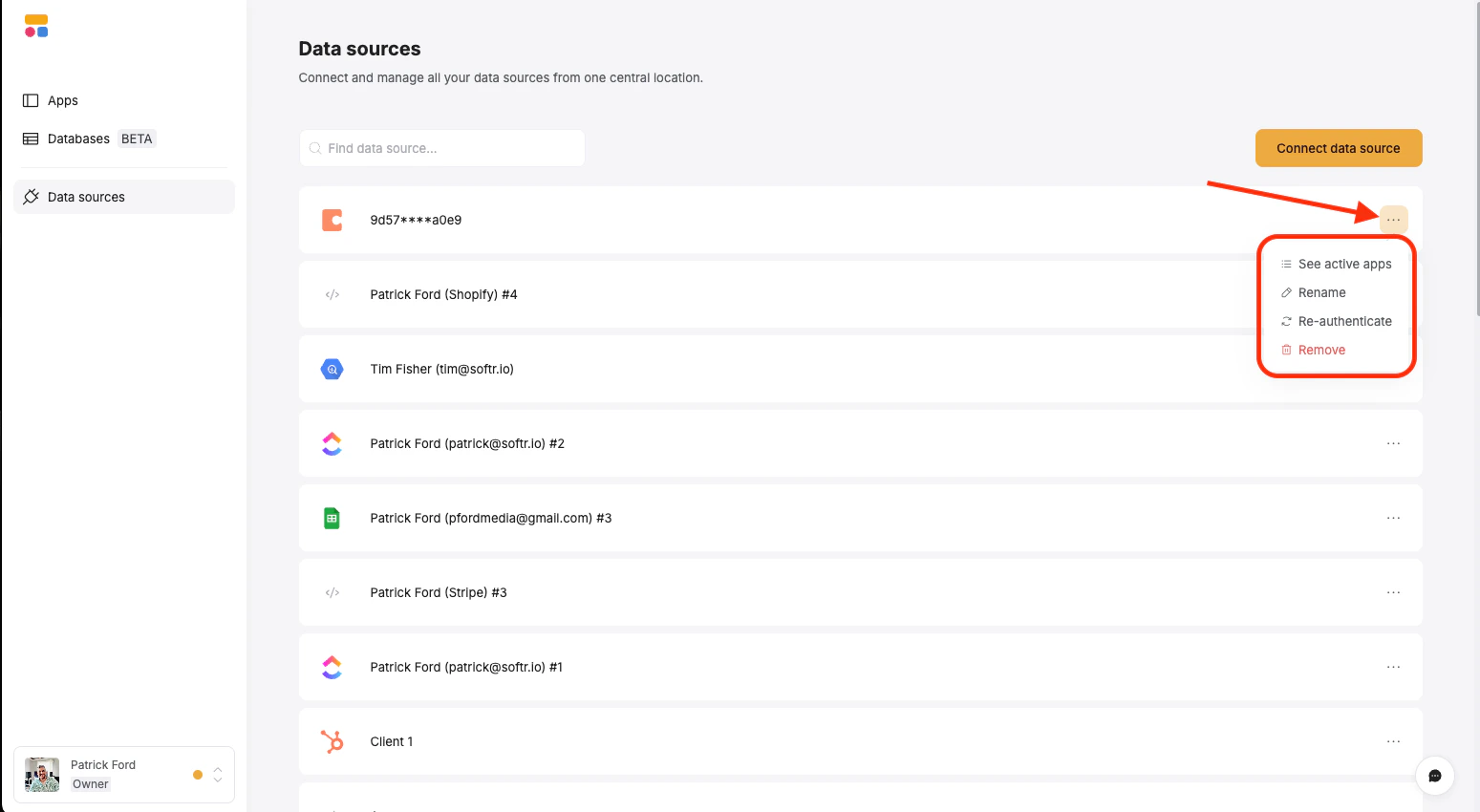
Task: Open options menu for Patrick Ford (Stripe) #3
Action: pyautogui.click(x=1393, y=592)
